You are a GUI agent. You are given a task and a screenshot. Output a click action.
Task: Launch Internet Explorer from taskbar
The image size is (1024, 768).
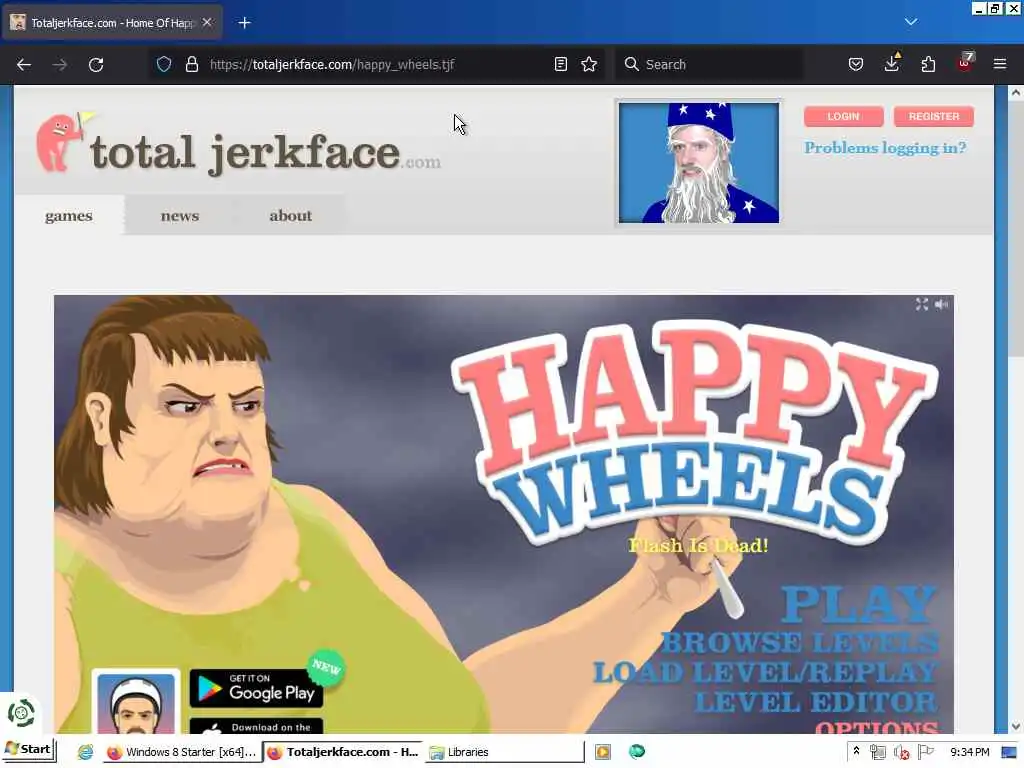pos(85,752)
